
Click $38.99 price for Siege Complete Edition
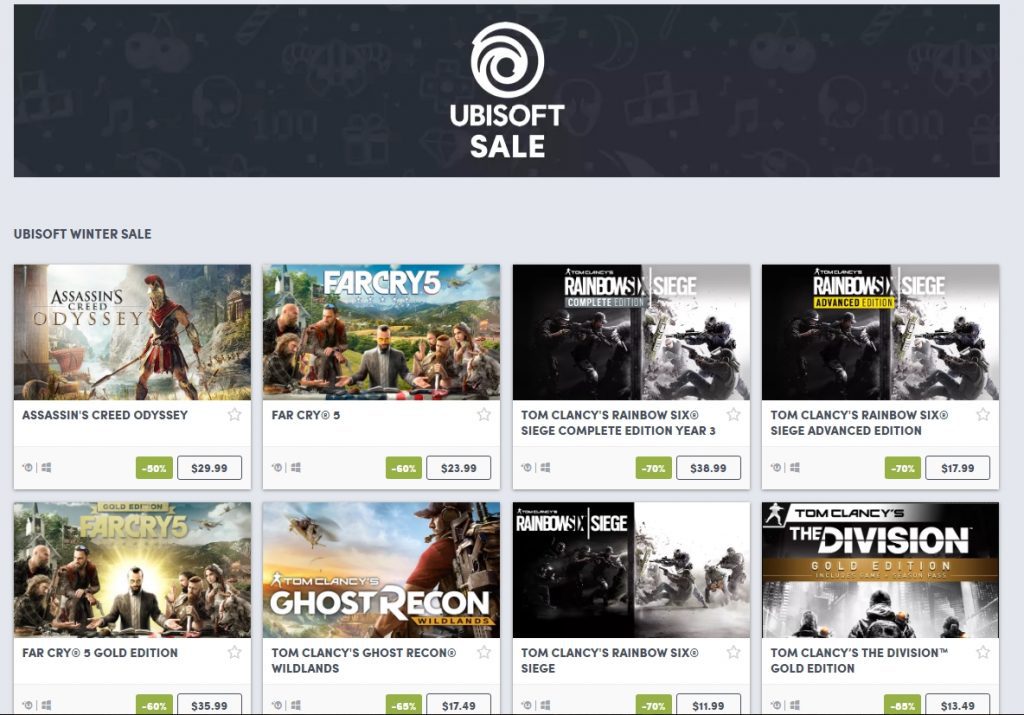point(708,468)
